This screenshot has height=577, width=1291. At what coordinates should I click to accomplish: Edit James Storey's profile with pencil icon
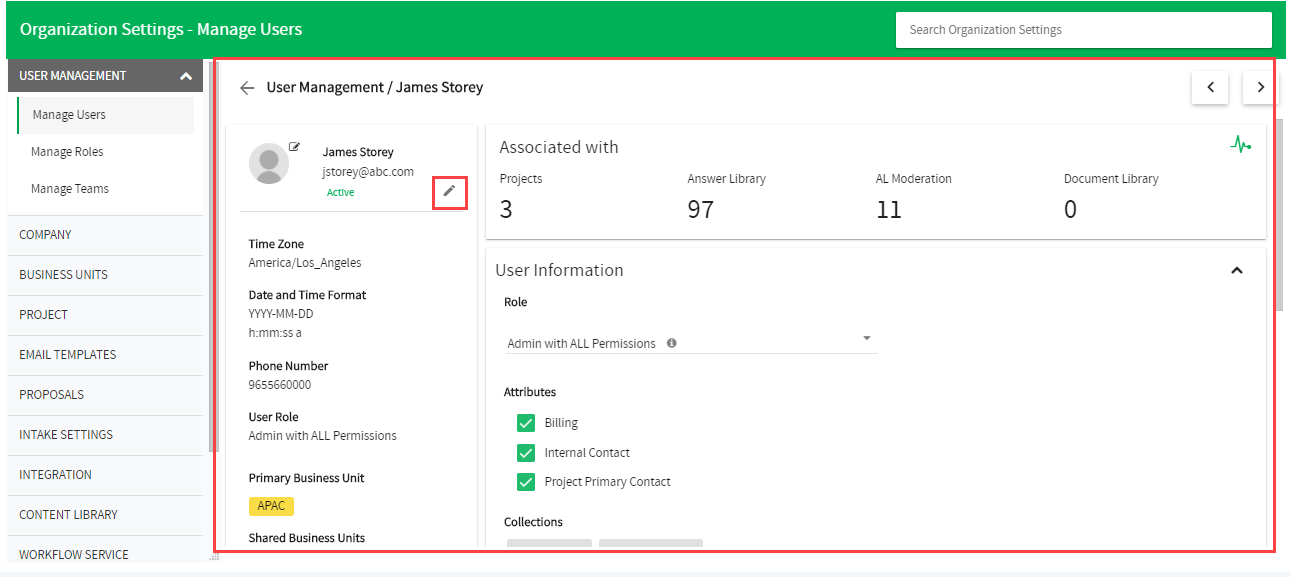[449, 191]
